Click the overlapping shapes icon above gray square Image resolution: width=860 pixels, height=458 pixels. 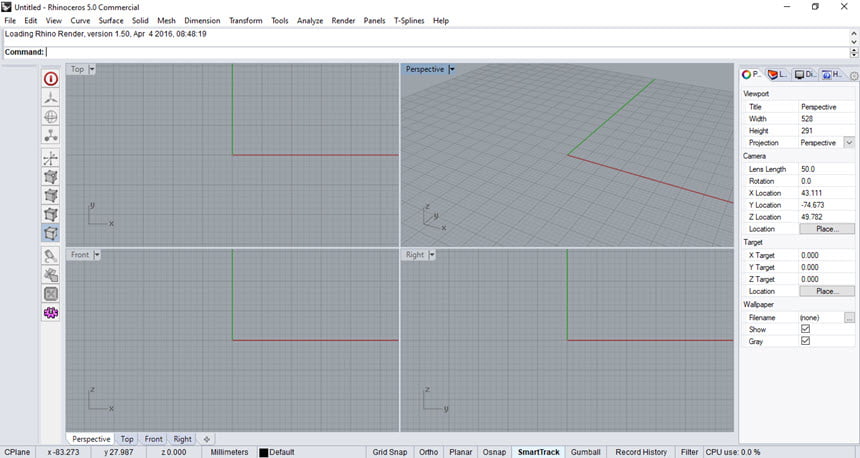click(x=50, y=275)
